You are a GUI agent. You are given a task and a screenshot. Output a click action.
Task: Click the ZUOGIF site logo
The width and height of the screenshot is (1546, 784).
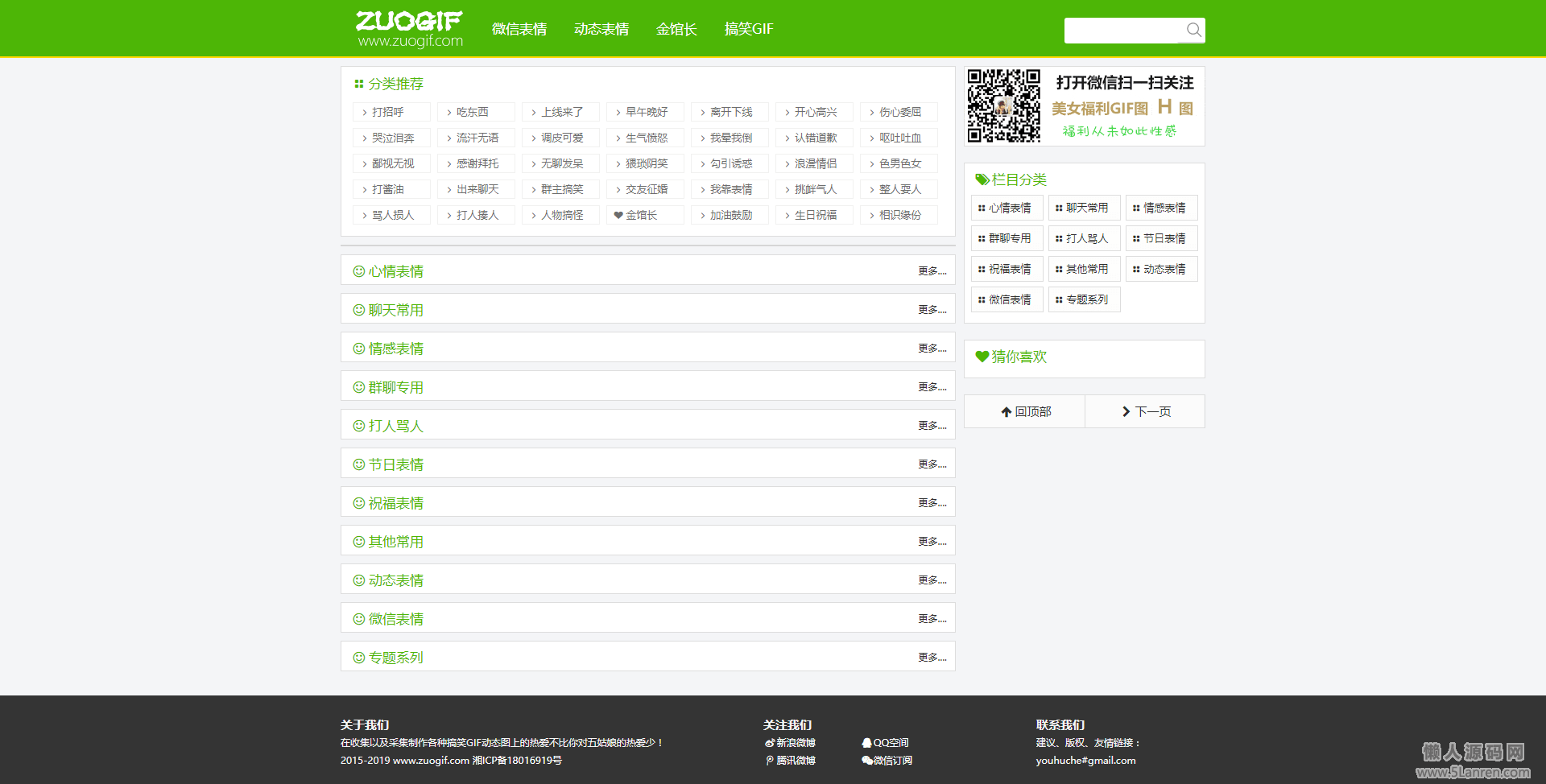[x=409, y=29]
